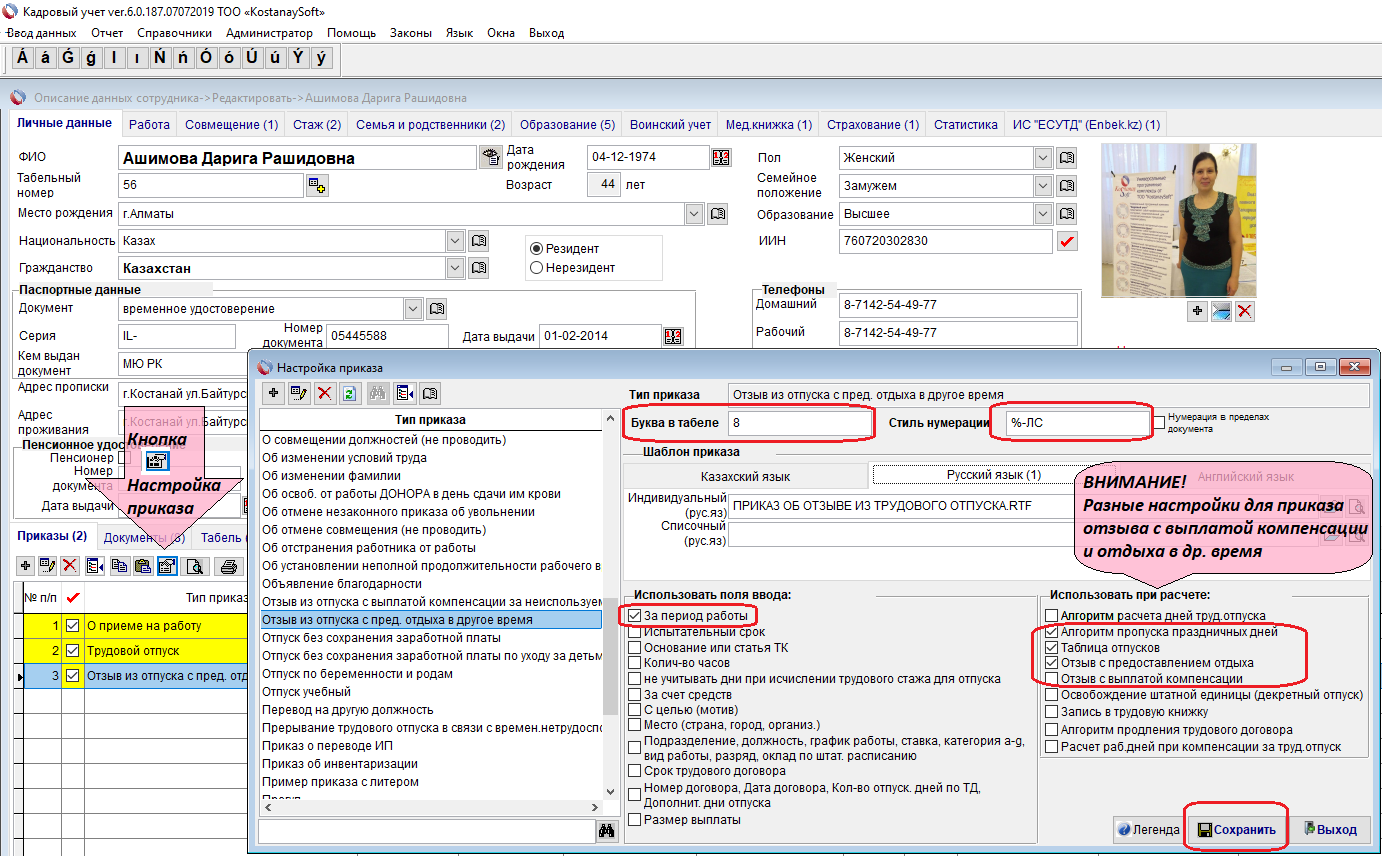Click Сохранить button
The image size is (1382, 856).
click(x=1237, y=830)
